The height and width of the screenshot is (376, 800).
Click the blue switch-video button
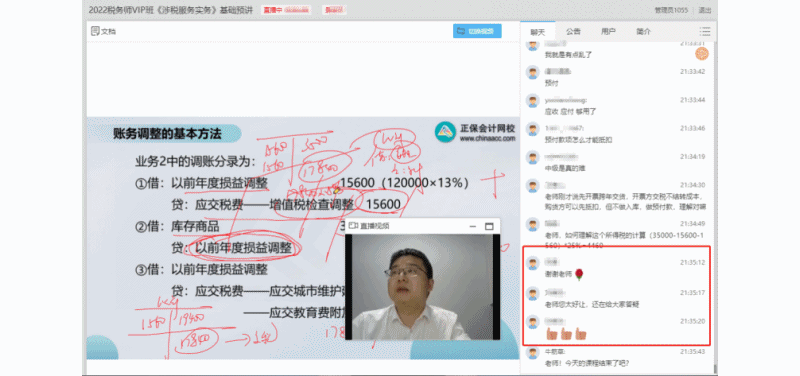477,31
